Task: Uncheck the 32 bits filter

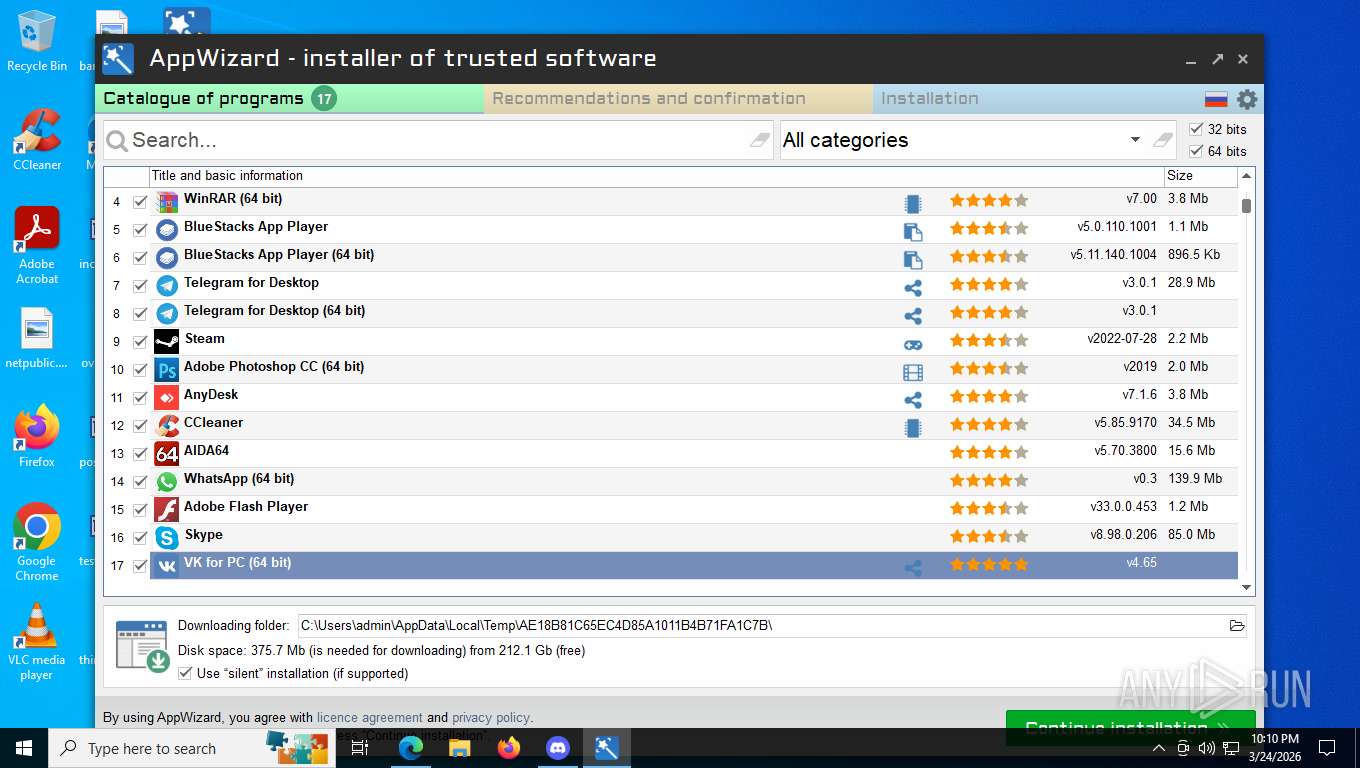Action: 1196,129
